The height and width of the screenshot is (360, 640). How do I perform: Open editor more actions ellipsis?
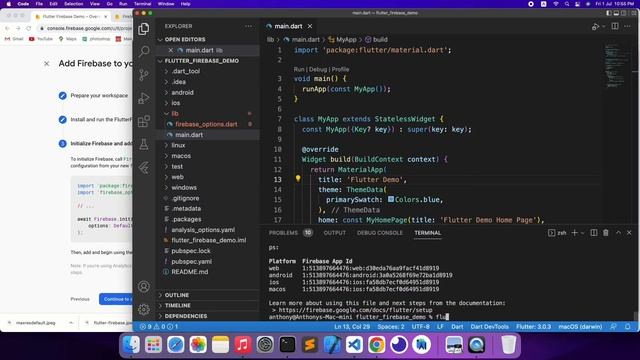[x=627, y=26]
